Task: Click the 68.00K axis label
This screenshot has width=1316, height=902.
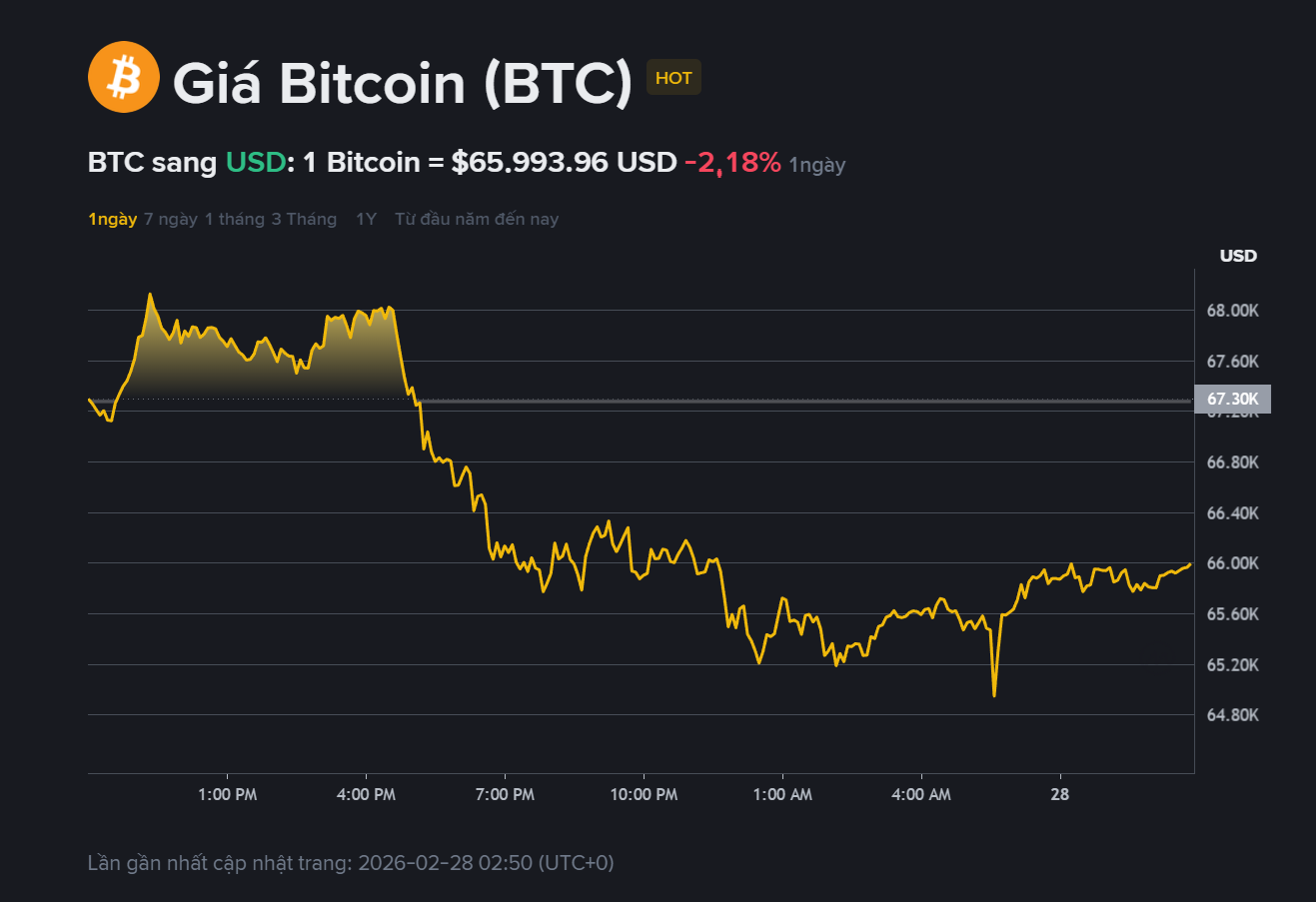Action: point(1232,311)
